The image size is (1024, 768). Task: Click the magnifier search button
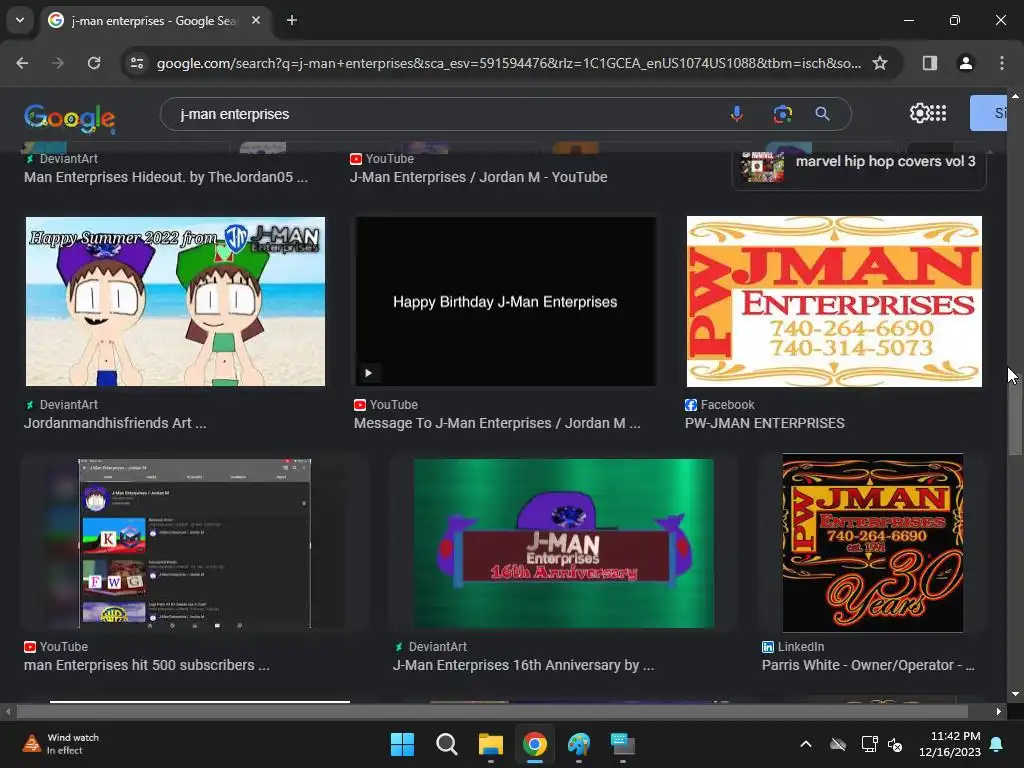[822, 114]
